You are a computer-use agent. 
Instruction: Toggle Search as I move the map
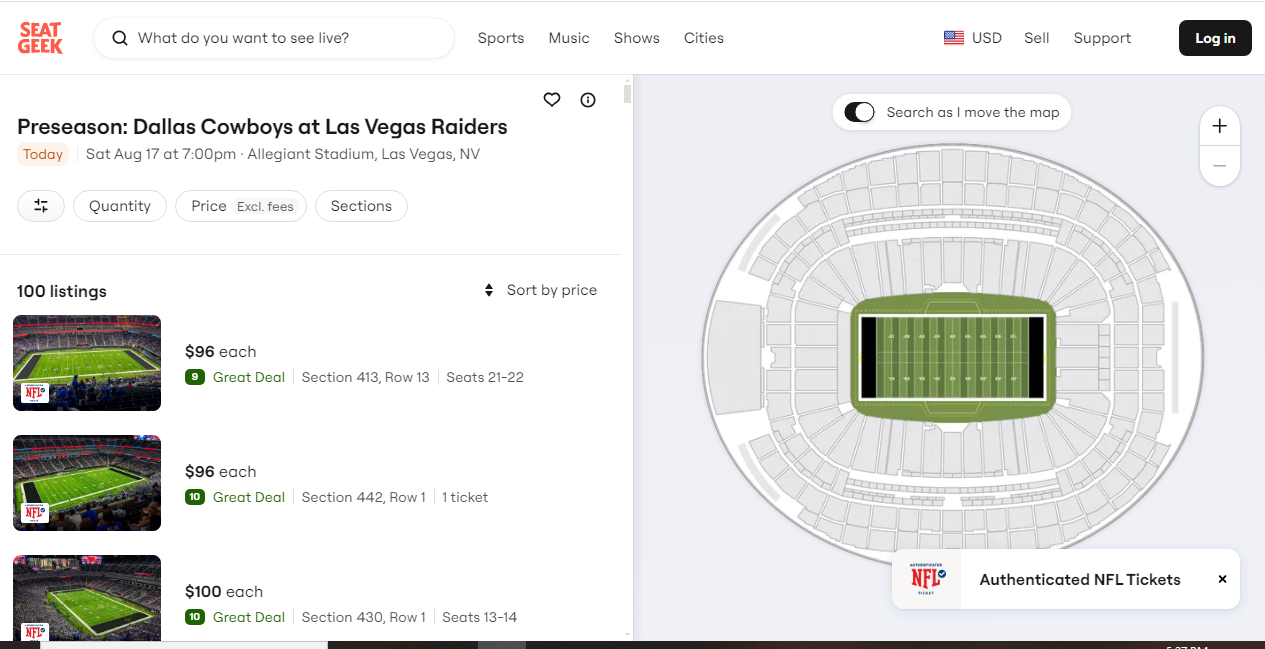pos(859,112)
